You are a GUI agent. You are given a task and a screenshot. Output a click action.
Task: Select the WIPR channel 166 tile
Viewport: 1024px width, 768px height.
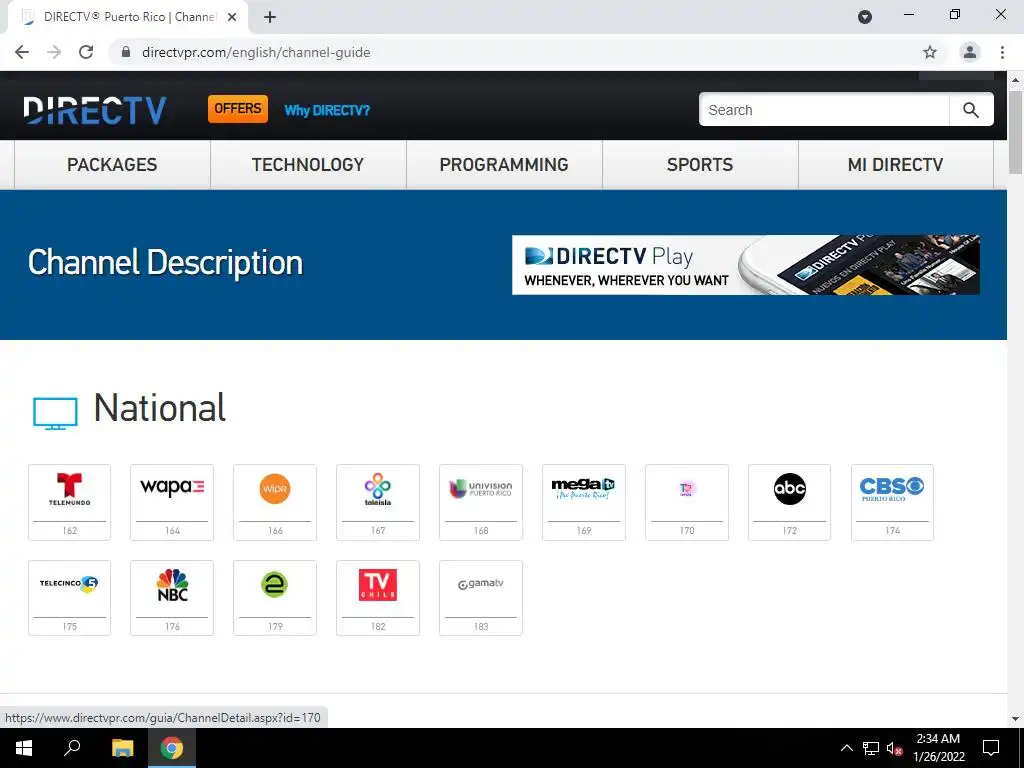(x=275, y=502)
